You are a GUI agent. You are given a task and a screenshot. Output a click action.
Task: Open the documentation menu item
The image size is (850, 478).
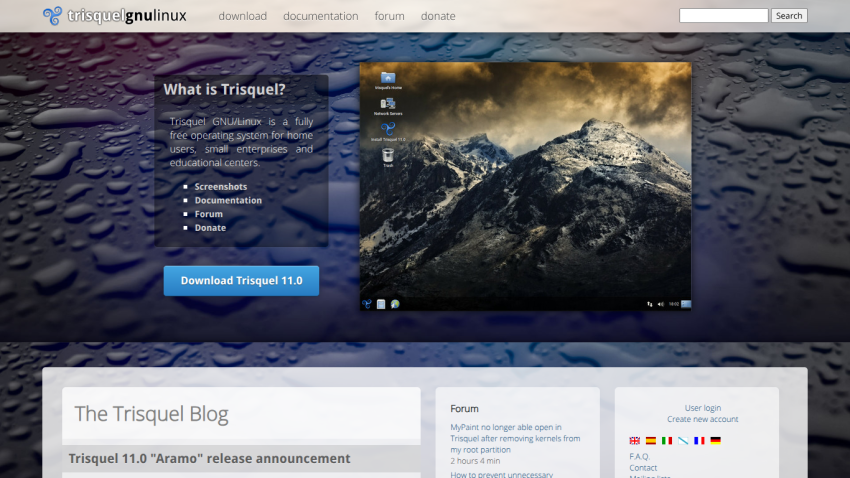click(x=320, y=16)
